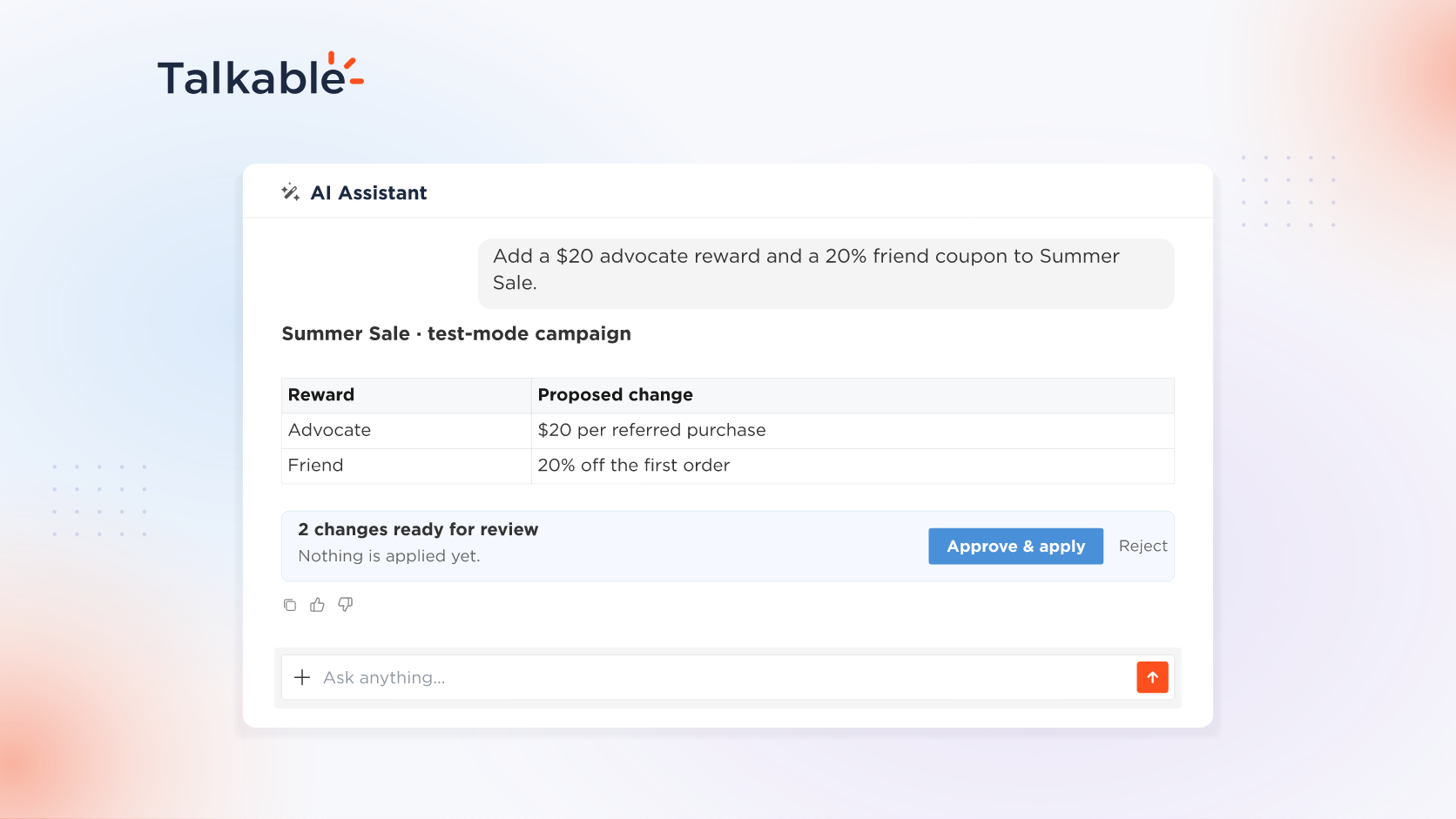Approve and apply the proposed changes
Image resolution: width=1456 pixels, height=819 pixels.
pyautogui.click(x=1015, y=546)
